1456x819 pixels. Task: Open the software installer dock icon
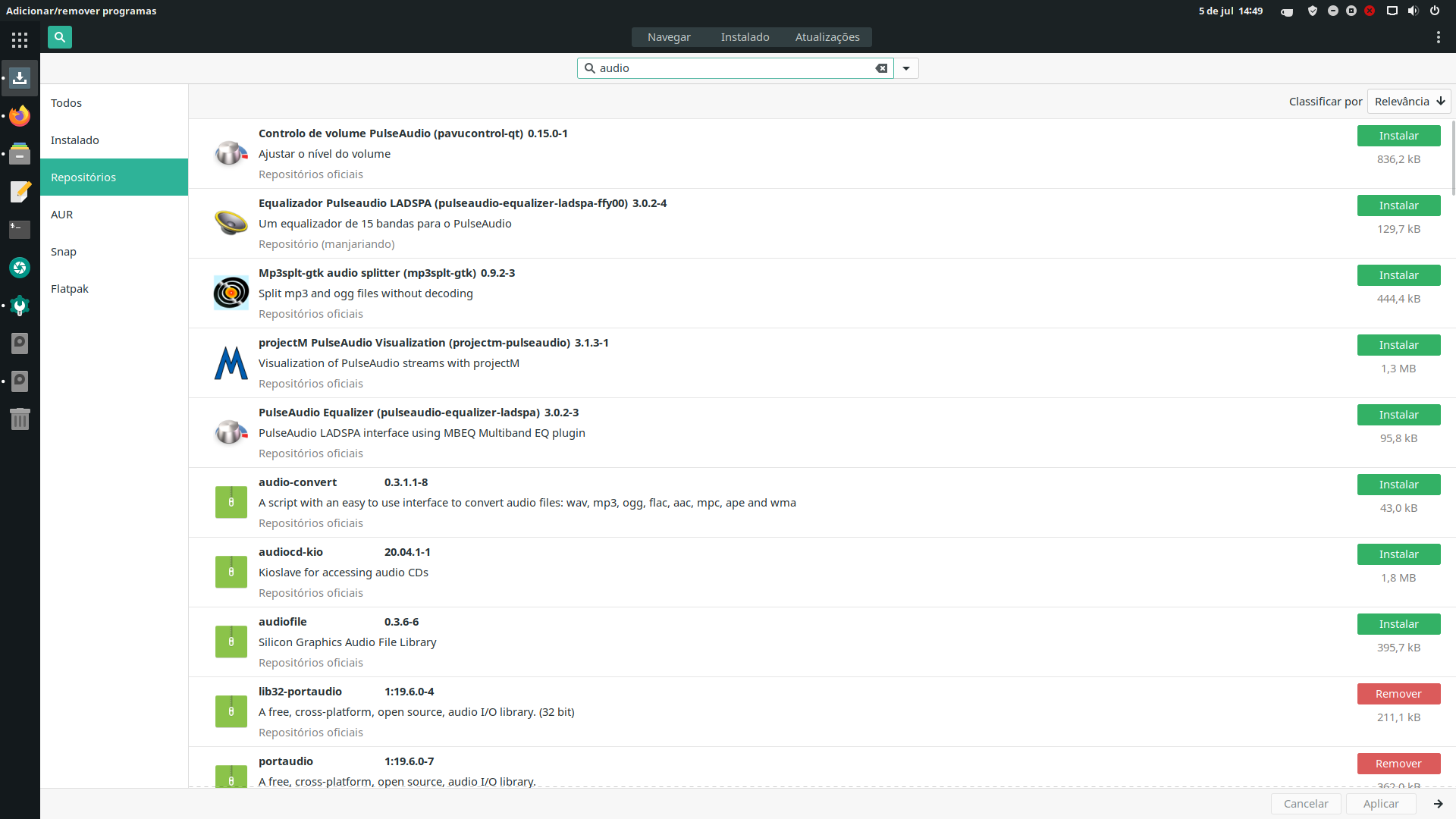(20, 77)
